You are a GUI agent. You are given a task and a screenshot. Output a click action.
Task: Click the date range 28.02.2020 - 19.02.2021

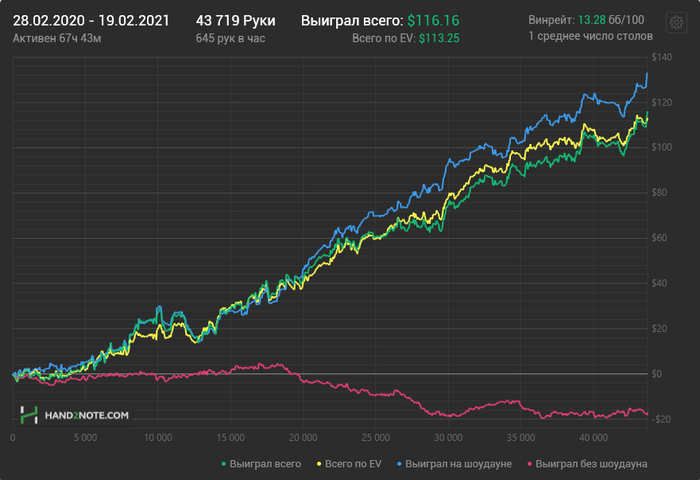[91, 21]
